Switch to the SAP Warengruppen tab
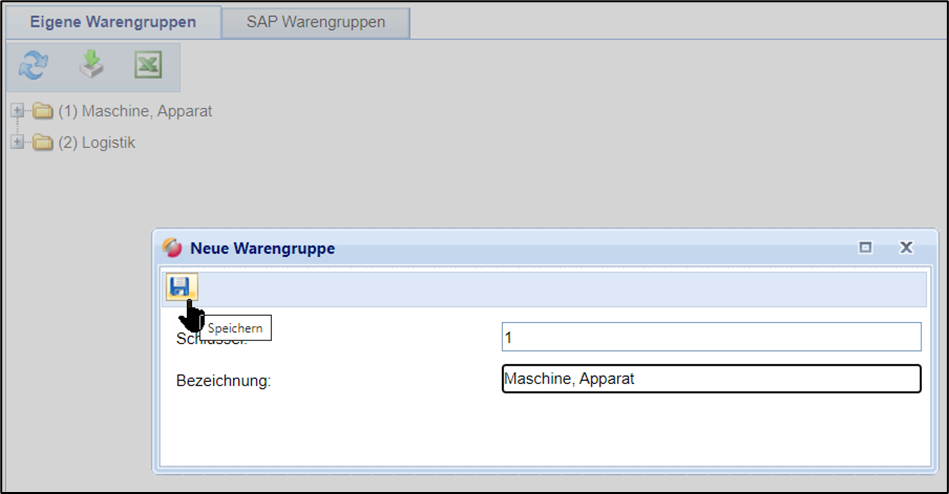949x494 pixels. (315, 22)
